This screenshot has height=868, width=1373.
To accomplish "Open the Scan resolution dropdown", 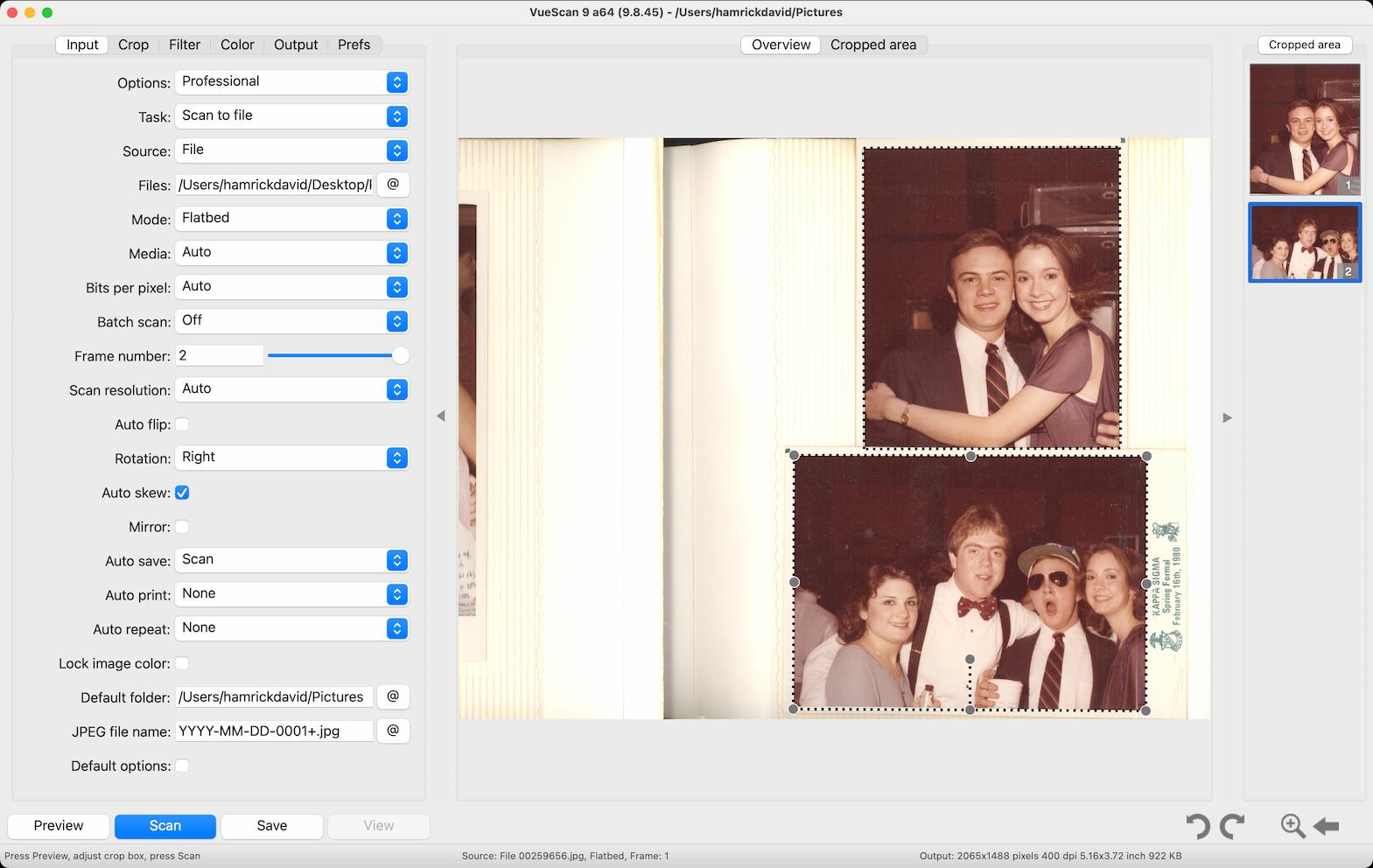I will (292, 389).
